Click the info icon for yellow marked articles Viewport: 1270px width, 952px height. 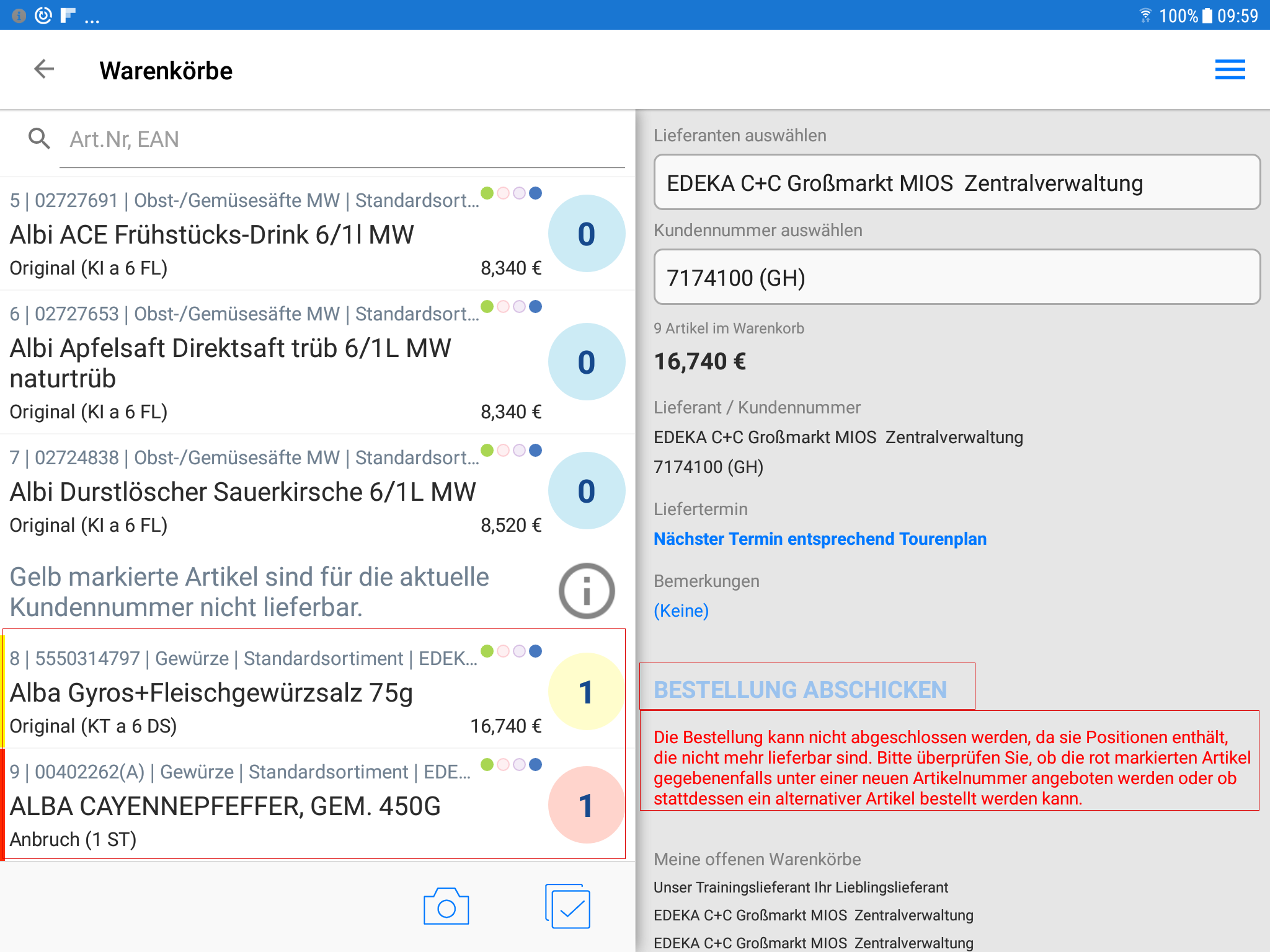587,591
